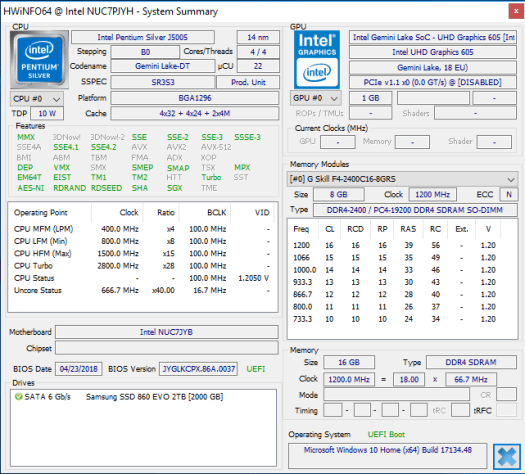The width and height of the screenshot is (525, 474).
Task: Click the blue X close icon at bottom right
Action: (x=507, y=457)
